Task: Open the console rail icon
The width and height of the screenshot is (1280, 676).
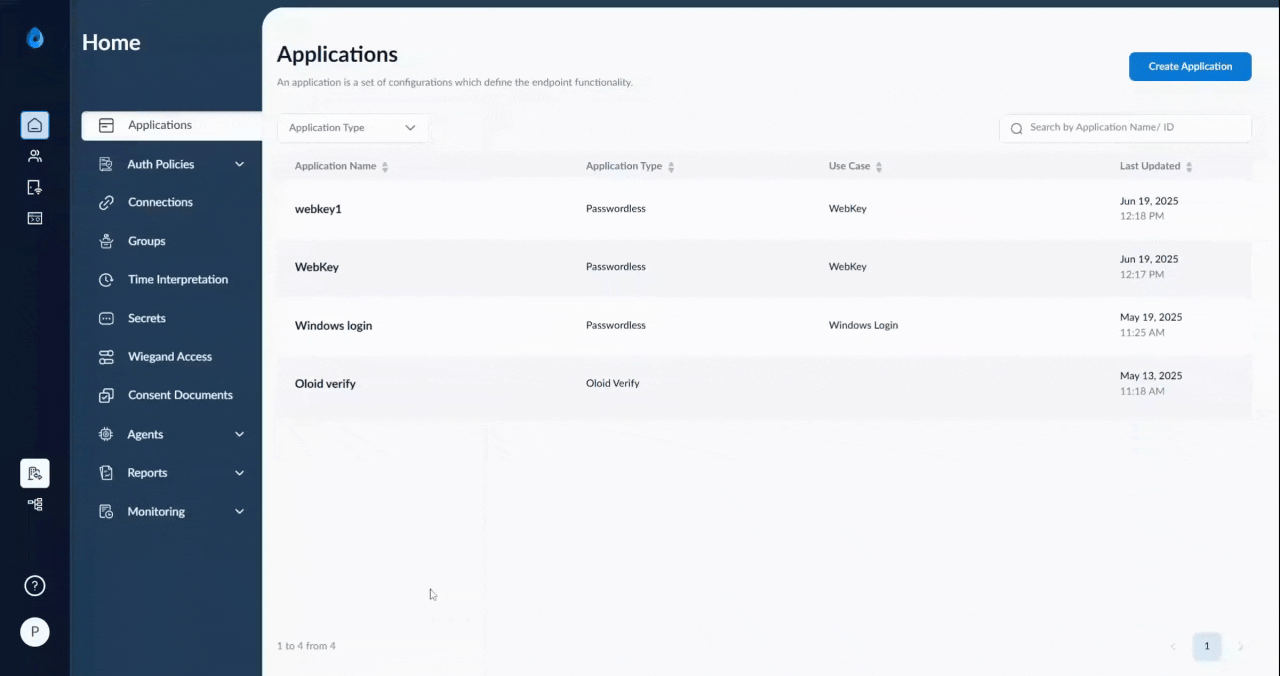Action: [35, 218]
